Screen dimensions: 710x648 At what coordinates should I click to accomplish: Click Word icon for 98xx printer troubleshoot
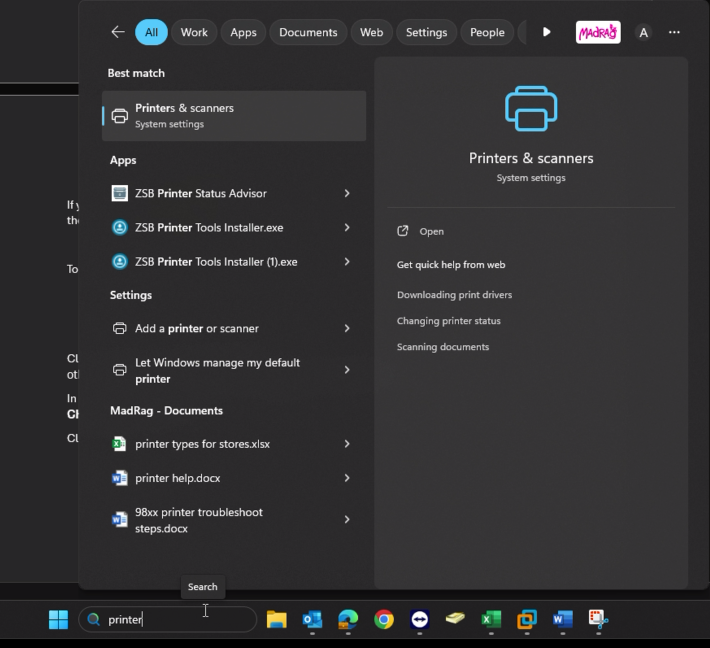[x=120, y=519]
